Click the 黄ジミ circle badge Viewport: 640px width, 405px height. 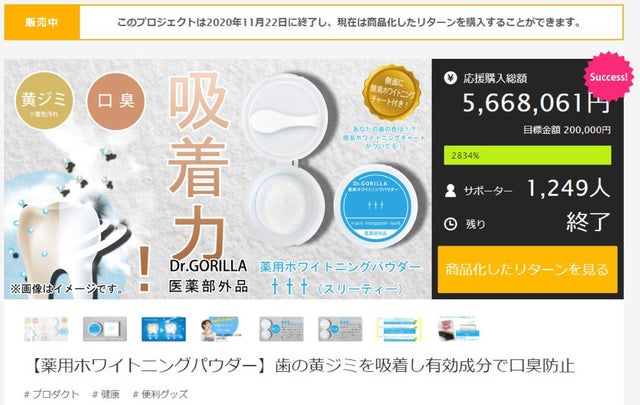point(44,100)
